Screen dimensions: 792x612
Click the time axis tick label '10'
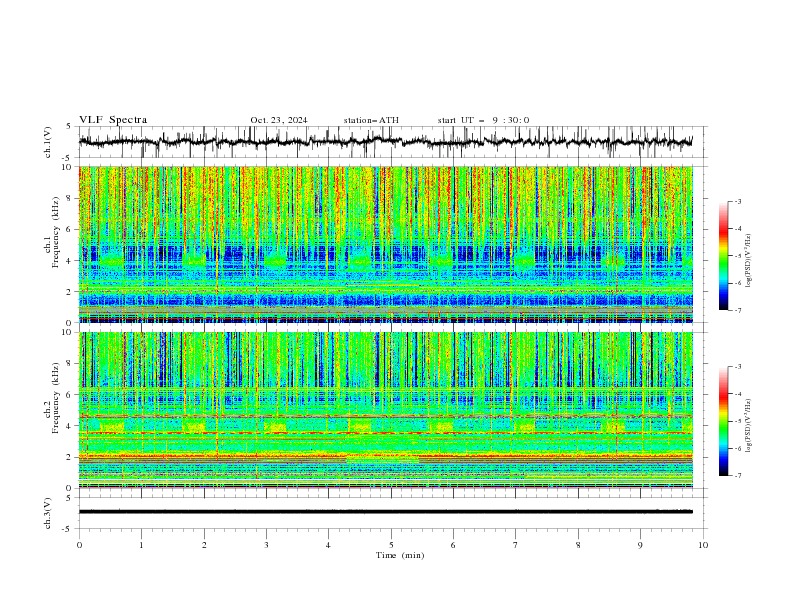(703, 545)
